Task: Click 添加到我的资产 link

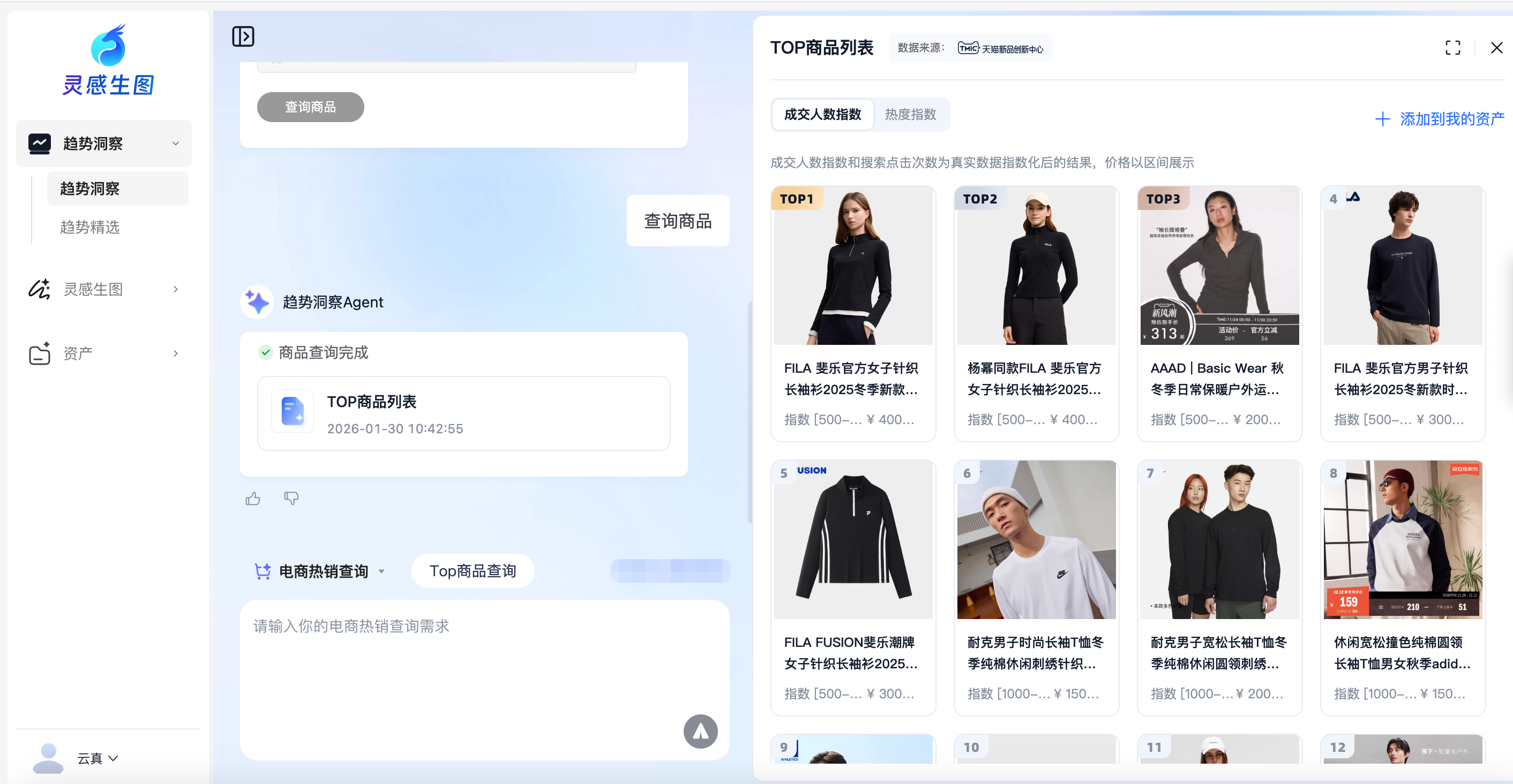Action: tap(1440, 119)
